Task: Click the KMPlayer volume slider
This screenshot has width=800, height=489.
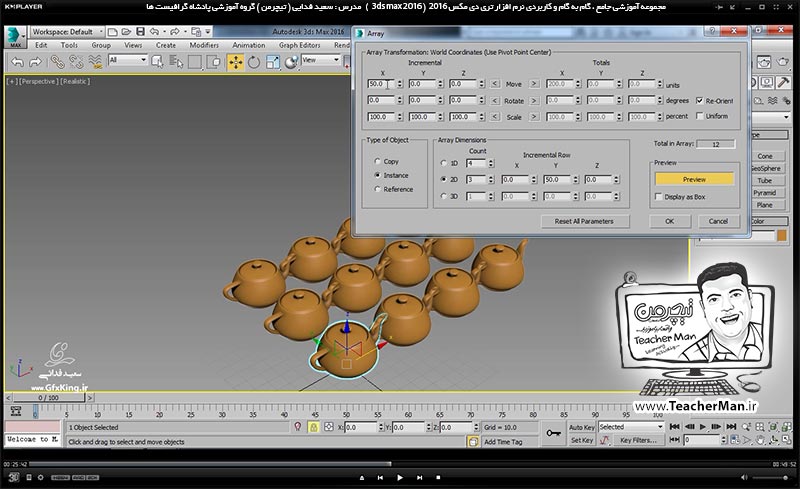Action: (772, 478)
